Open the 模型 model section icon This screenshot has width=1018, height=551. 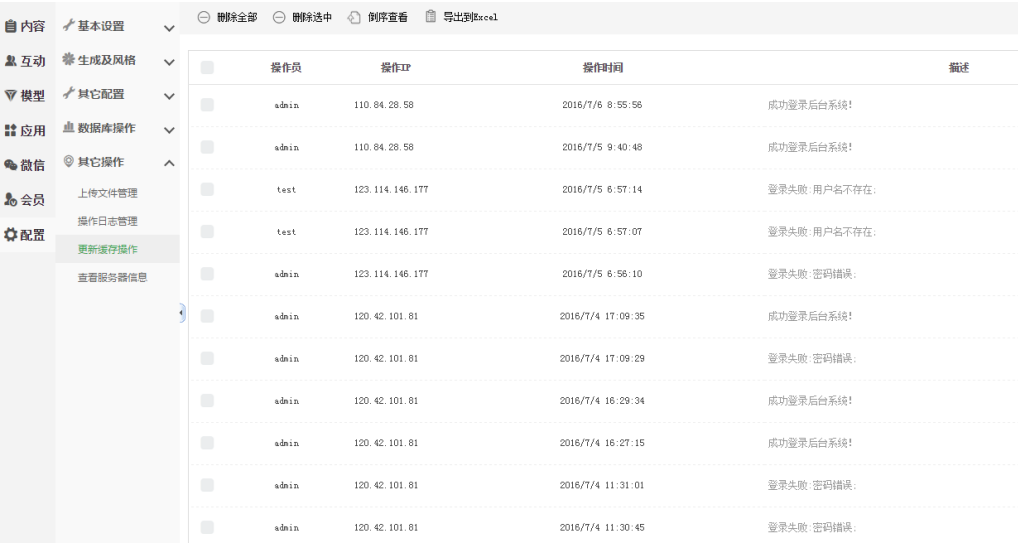(x=10, y=96)
